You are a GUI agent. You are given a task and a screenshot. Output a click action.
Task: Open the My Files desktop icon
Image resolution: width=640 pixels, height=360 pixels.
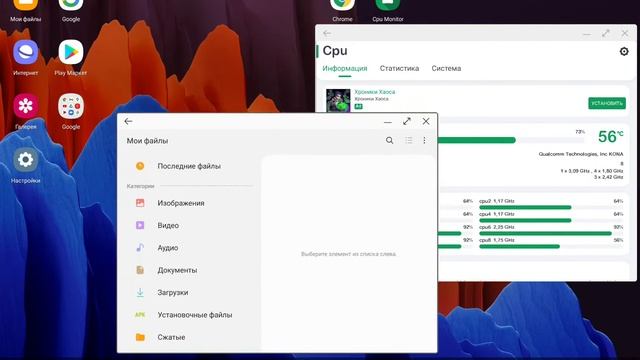click(x=26, y=5)
